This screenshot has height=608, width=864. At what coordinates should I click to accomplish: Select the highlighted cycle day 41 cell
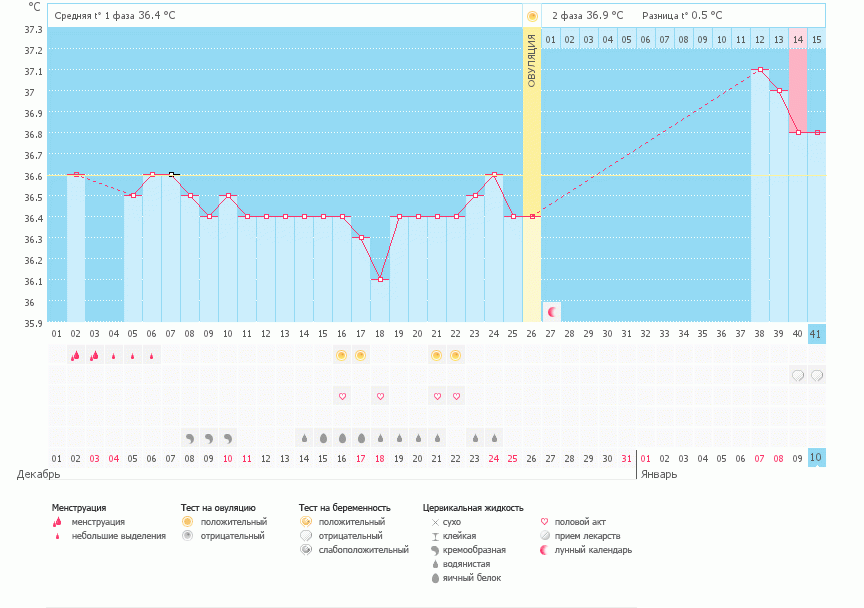[817, 334]
